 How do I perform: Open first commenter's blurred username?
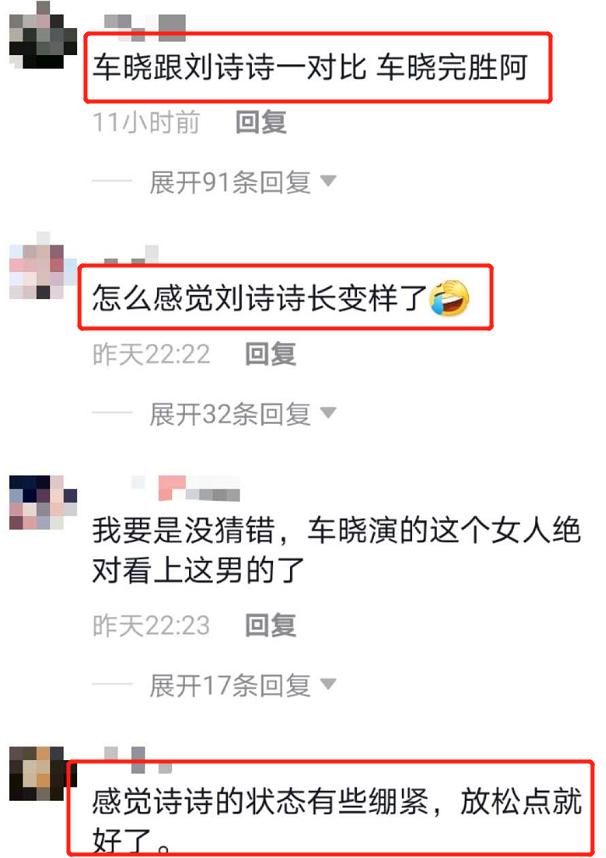coord(145,27)
